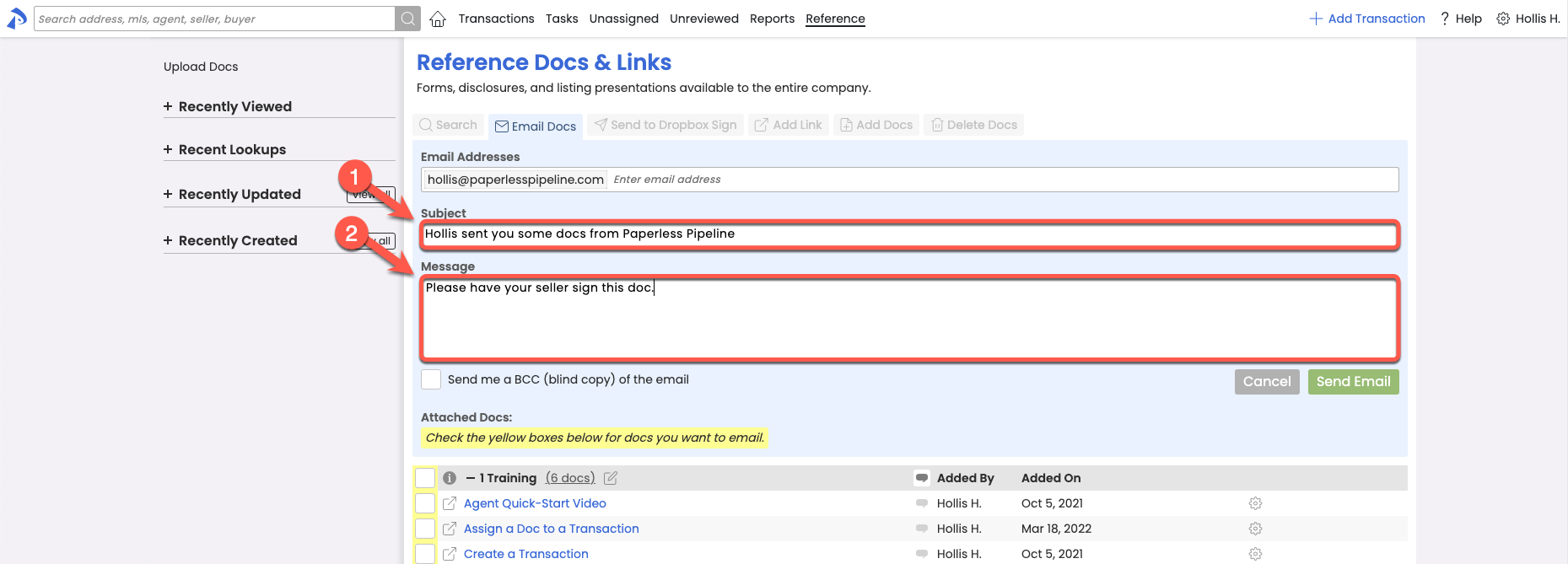1568x564 pixels.
Task: Open the Create a Transaction link
Action: coord(526,554)
